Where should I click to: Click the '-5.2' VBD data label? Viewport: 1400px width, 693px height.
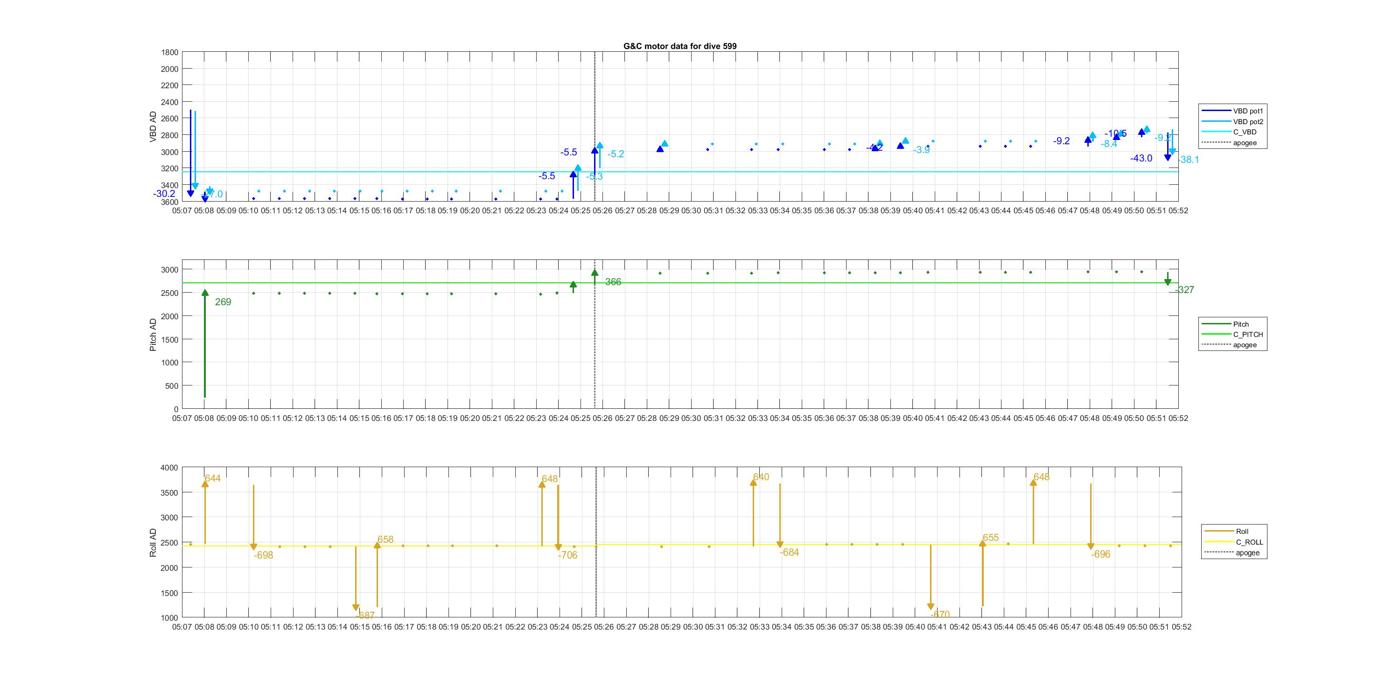[x=616, y=154]
